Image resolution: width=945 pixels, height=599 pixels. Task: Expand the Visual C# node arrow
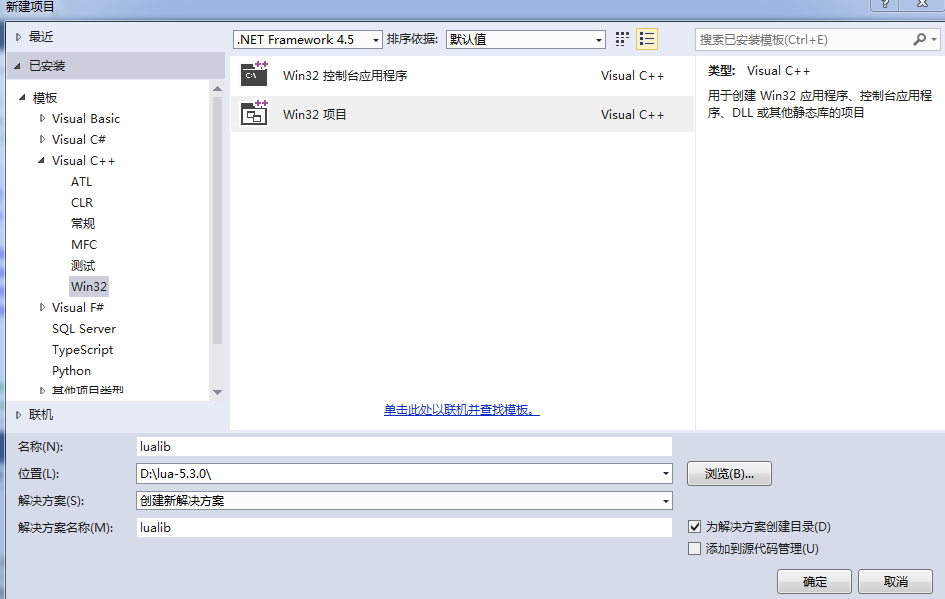tap(42, 139)
